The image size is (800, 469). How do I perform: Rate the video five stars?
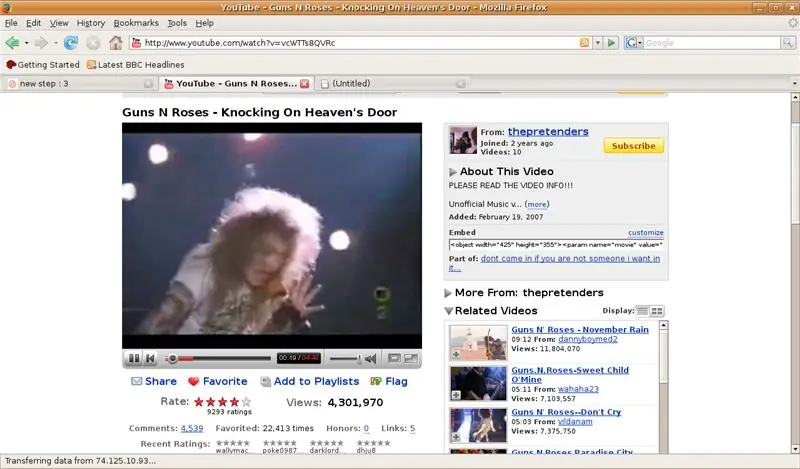(246, 402)
